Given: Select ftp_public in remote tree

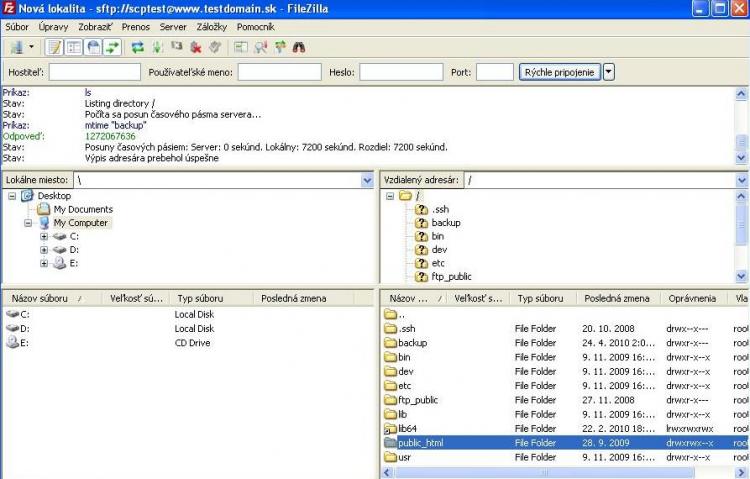Looking at the screenshot, I should pyautogui.click(x=451, y=277).
